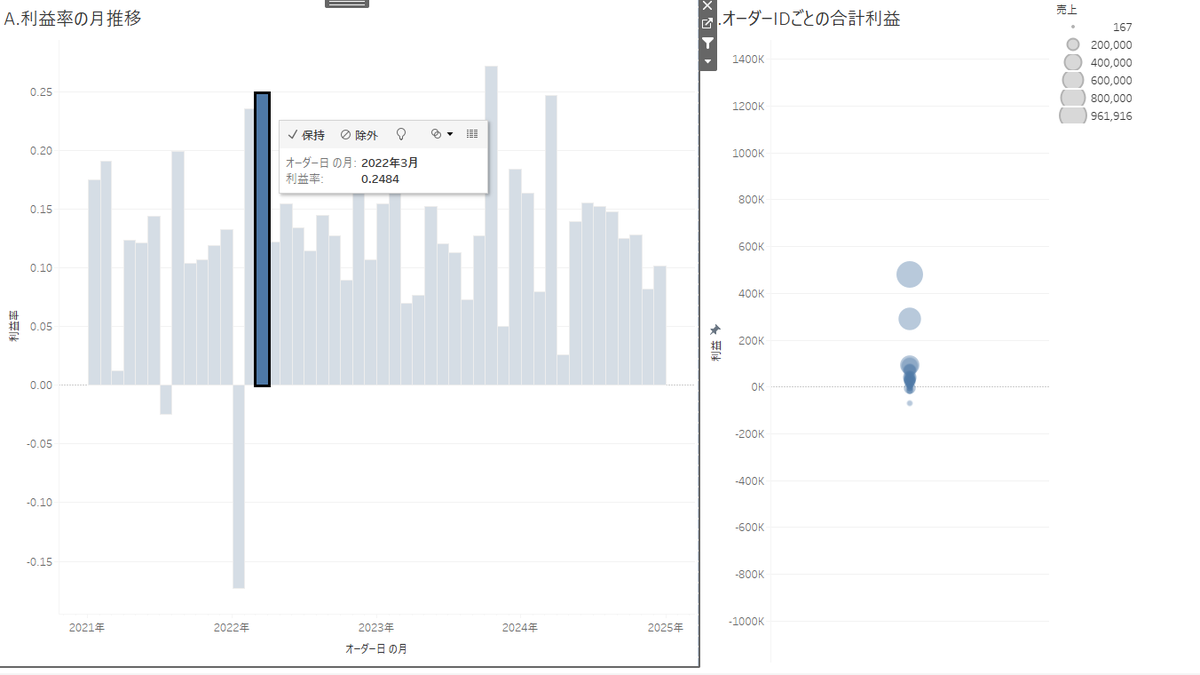The image size is (1200, 675).
Task: Click the 800,000 legend label
Action: pos(1111,98)
